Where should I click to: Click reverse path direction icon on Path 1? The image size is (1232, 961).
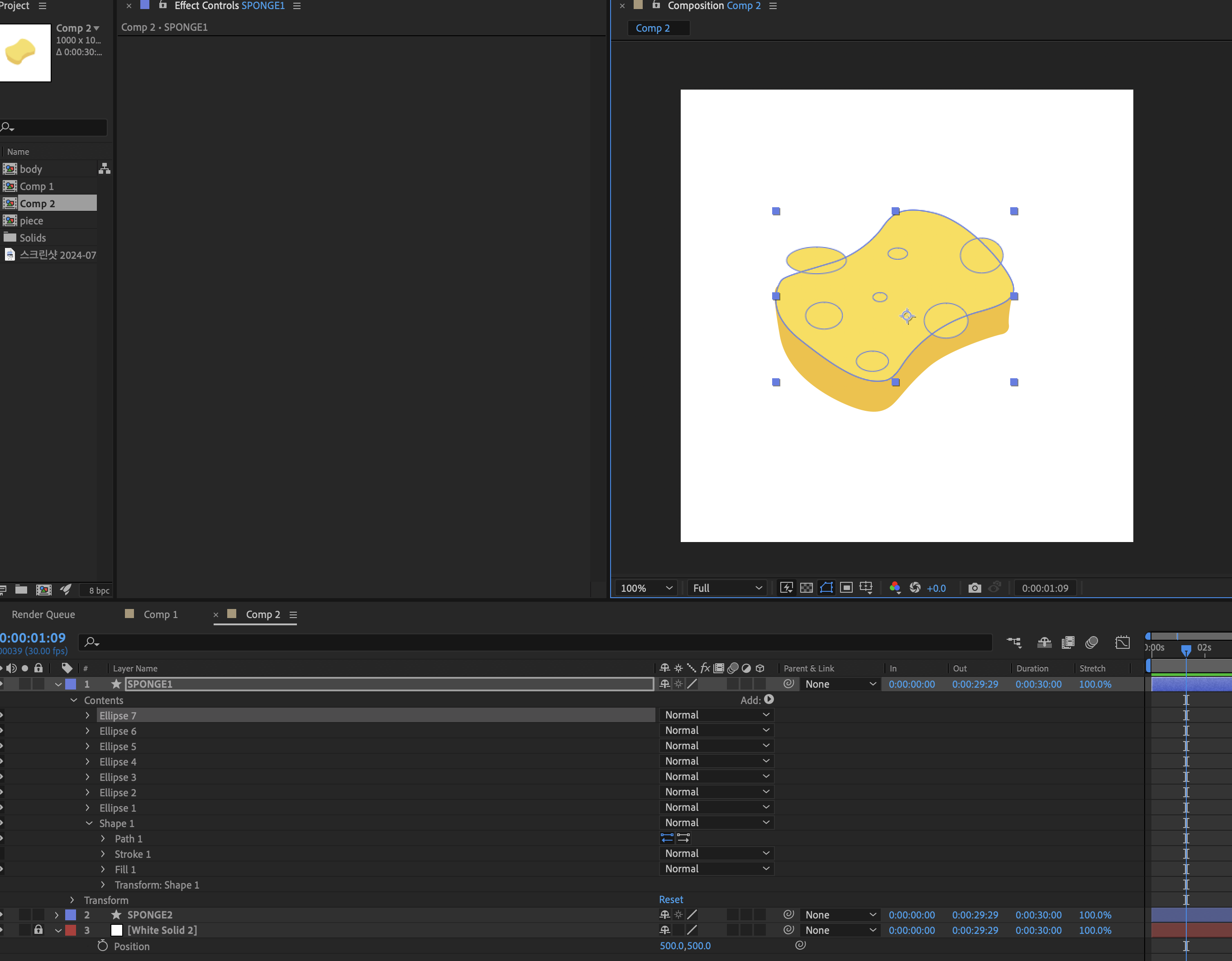coord(667,838)
